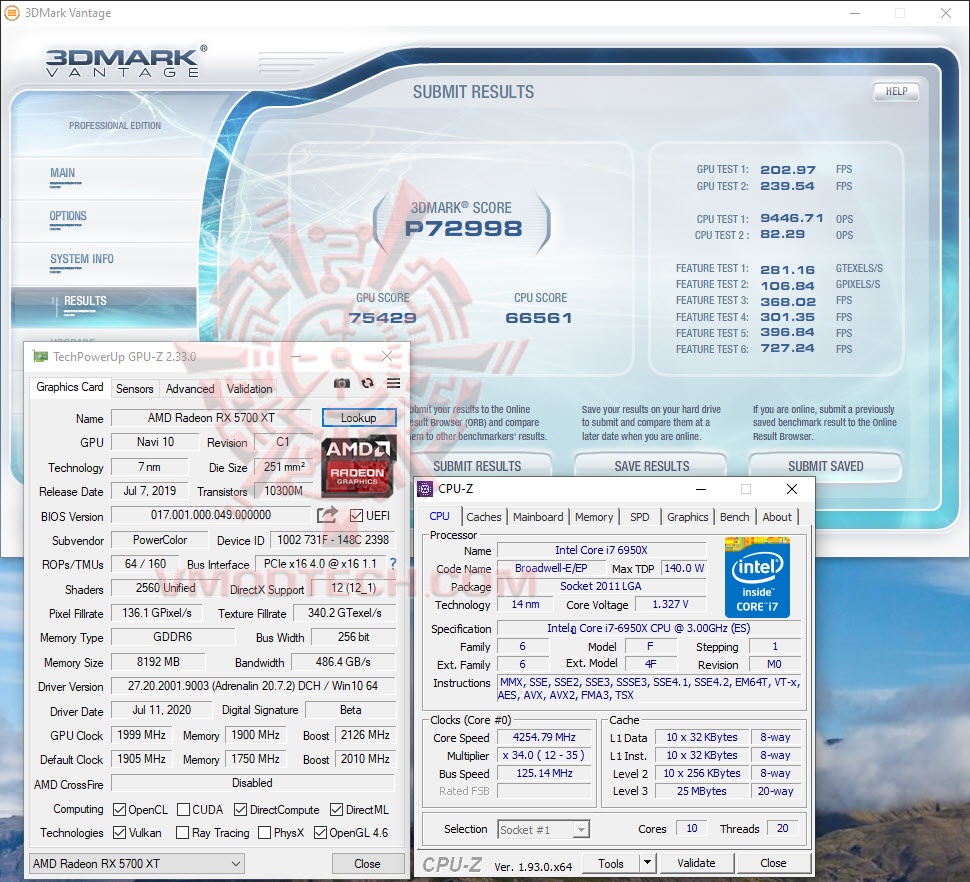
Task: Open the Mainboard tab in CPU-Z
Action: click(538, 517)
